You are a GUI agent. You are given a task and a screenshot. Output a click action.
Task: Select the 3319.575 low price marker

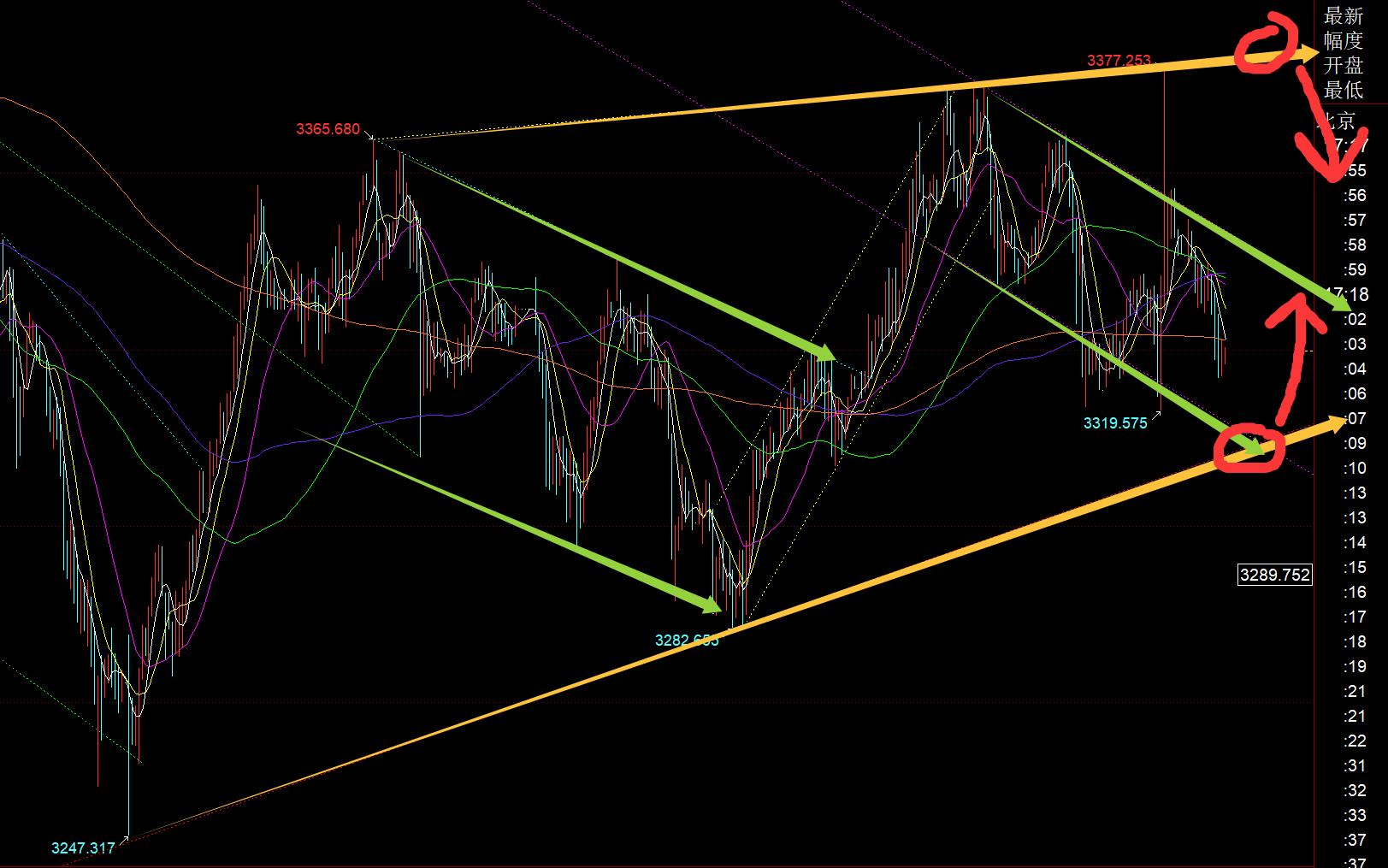tap(1115, 422)
